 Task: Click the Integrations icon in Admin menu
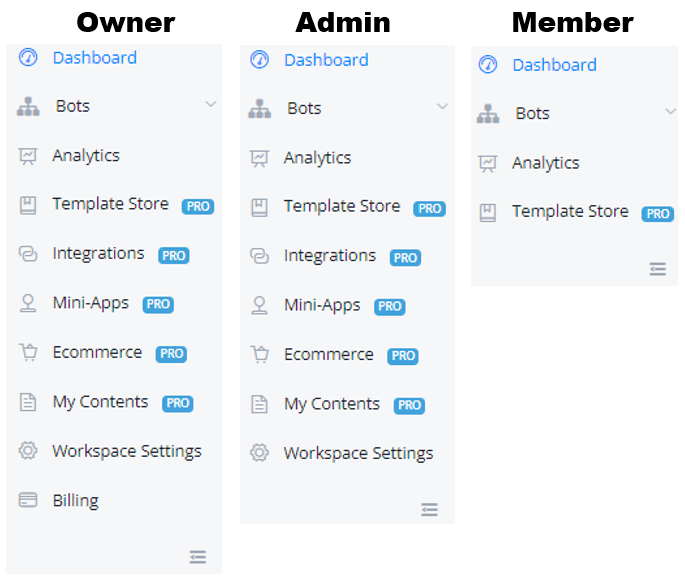[x=259, y=256]
